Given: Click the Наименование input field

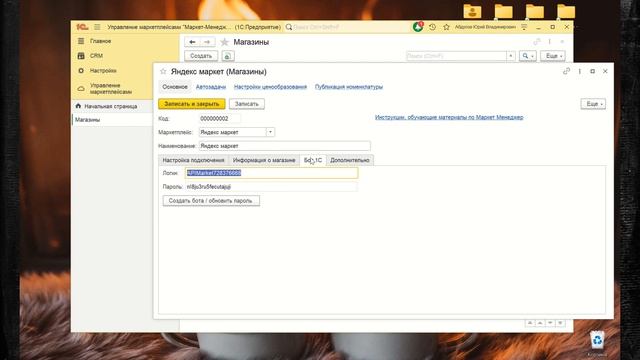Looking at the screenshot, I should [x=285, y=146].
